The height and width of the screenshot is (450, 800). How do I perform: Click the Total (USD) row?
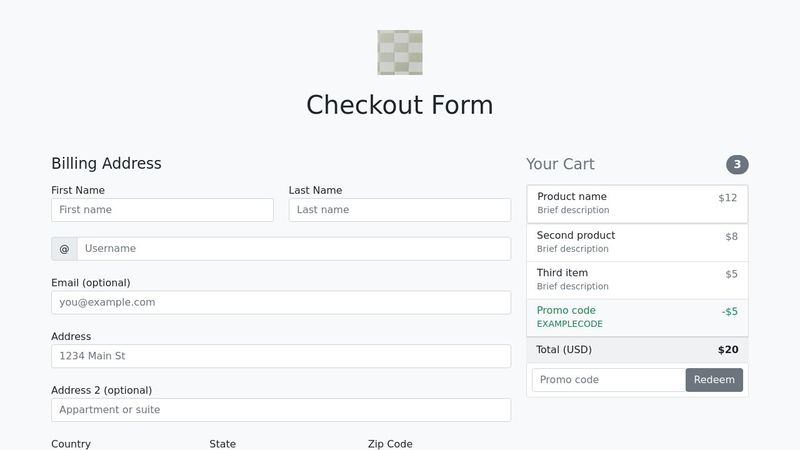click(x=637, y=350)
